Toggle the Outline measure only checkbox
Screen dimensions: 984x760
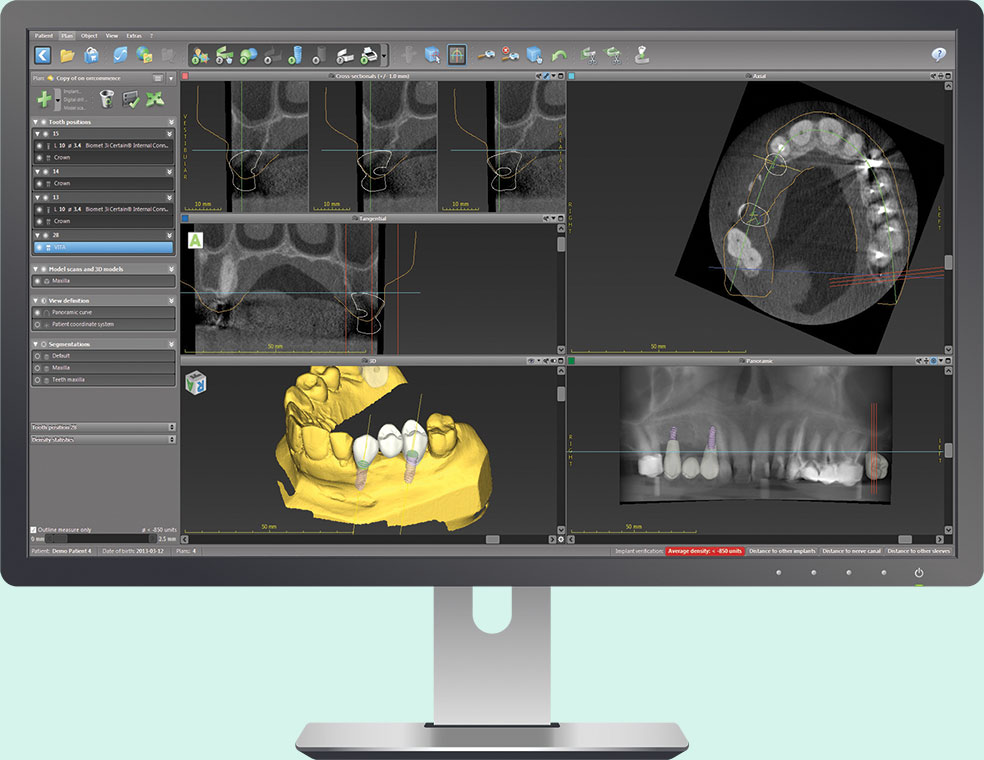point(35,529)
